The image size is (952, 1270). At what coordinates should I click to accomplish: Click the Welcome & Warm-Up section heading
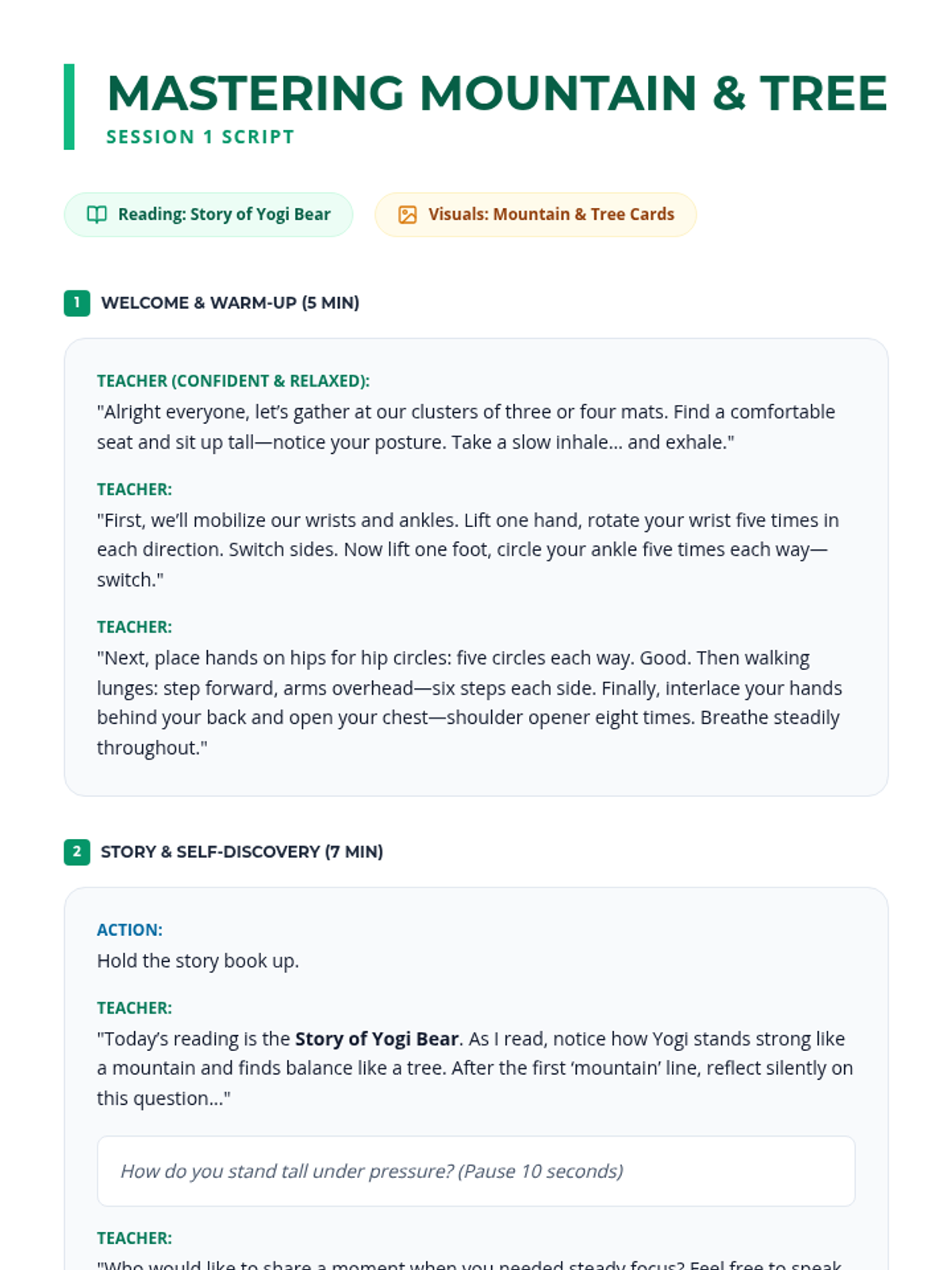click(230, 302)
